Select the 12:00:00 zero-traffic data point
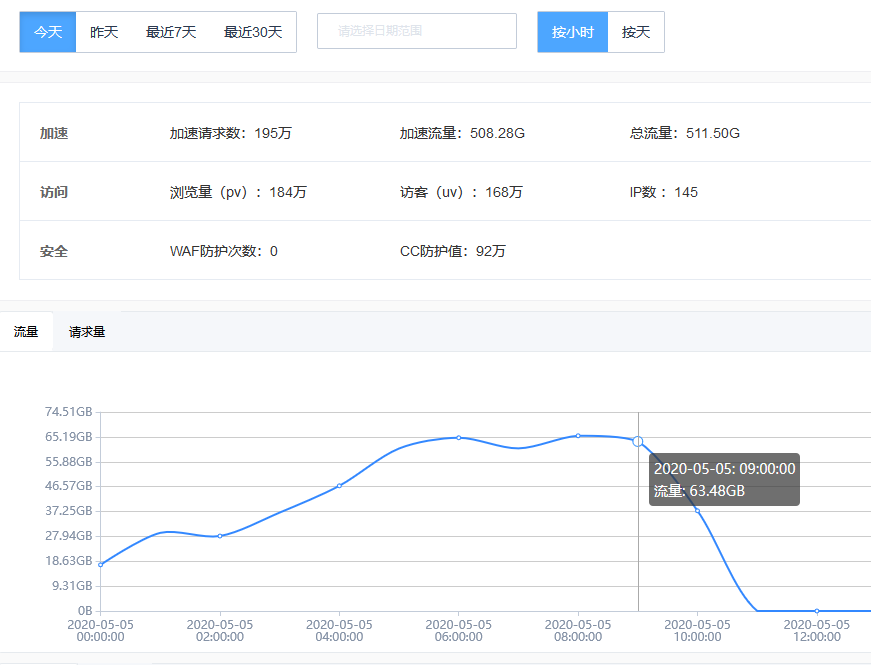Viewport: 871px width, 665px height. [817, 611]
